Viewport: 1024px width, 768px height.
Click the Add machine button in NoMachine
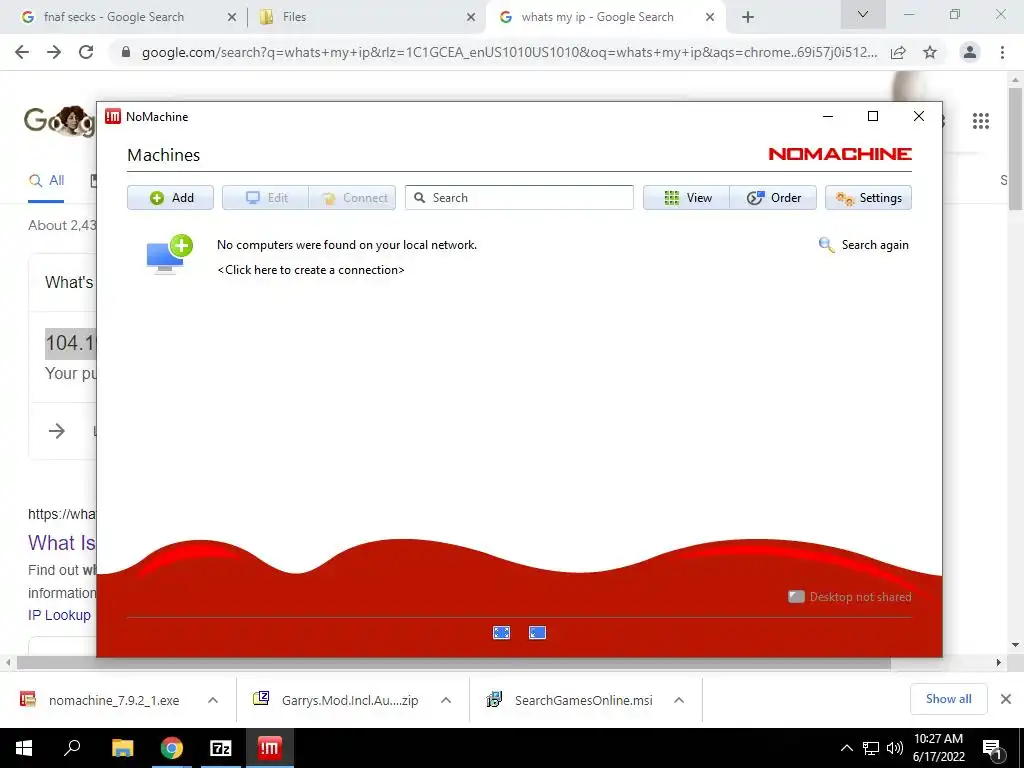pyautogui.click(x=170, y=198)
